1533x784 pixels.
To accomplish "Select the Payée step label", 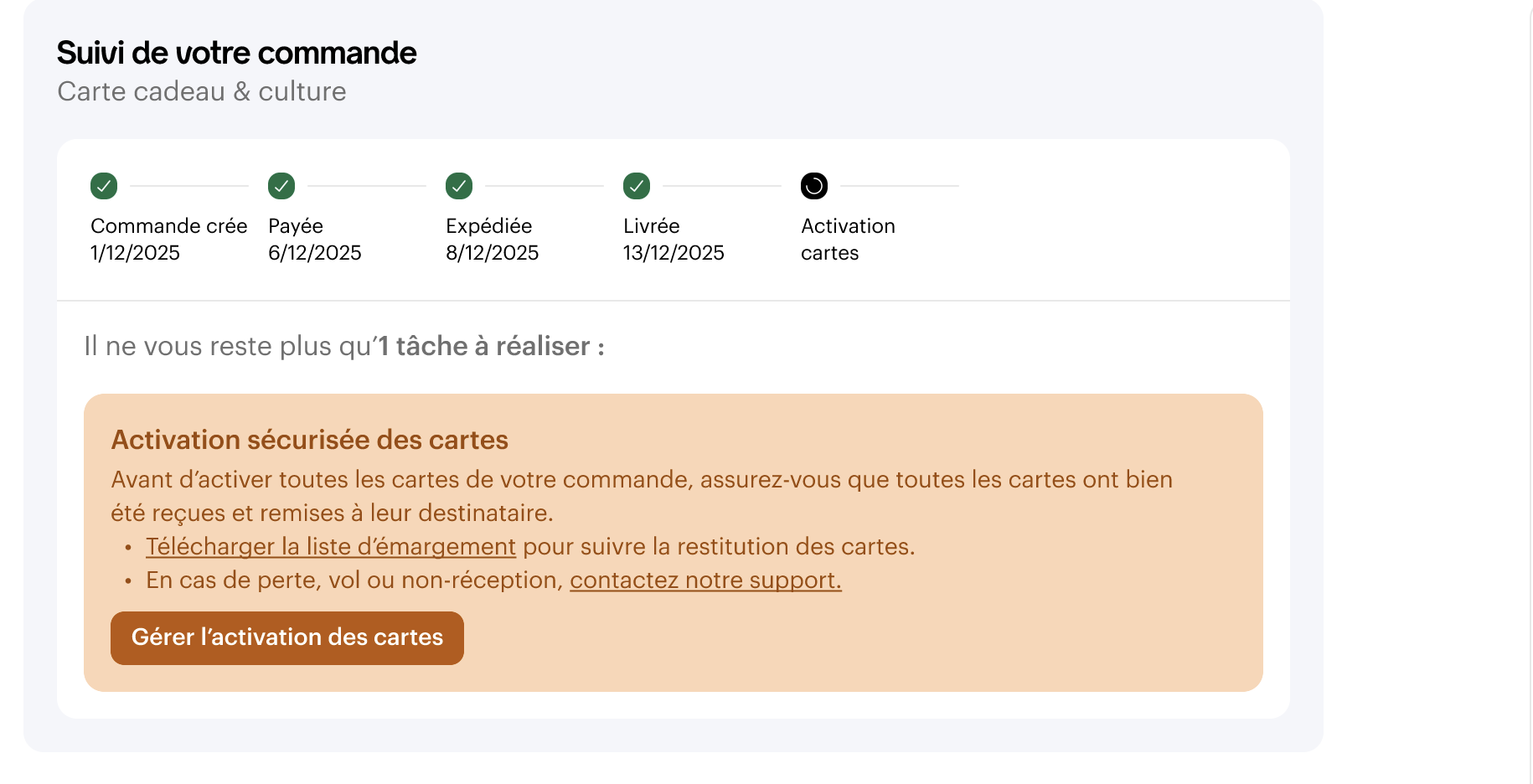I will [x=296, y=226].
